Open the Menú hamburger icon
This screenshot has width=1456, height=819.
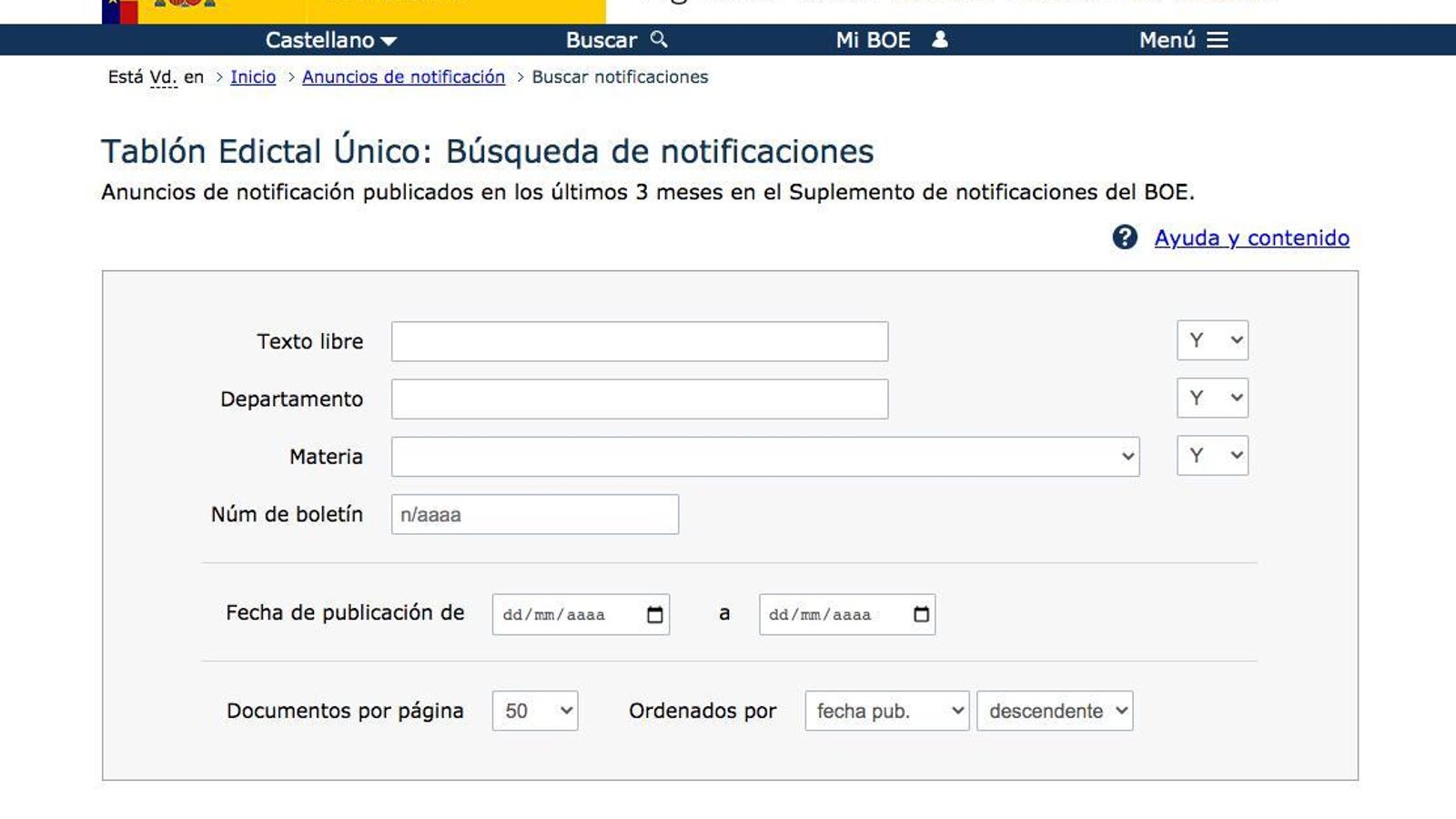1218,40
